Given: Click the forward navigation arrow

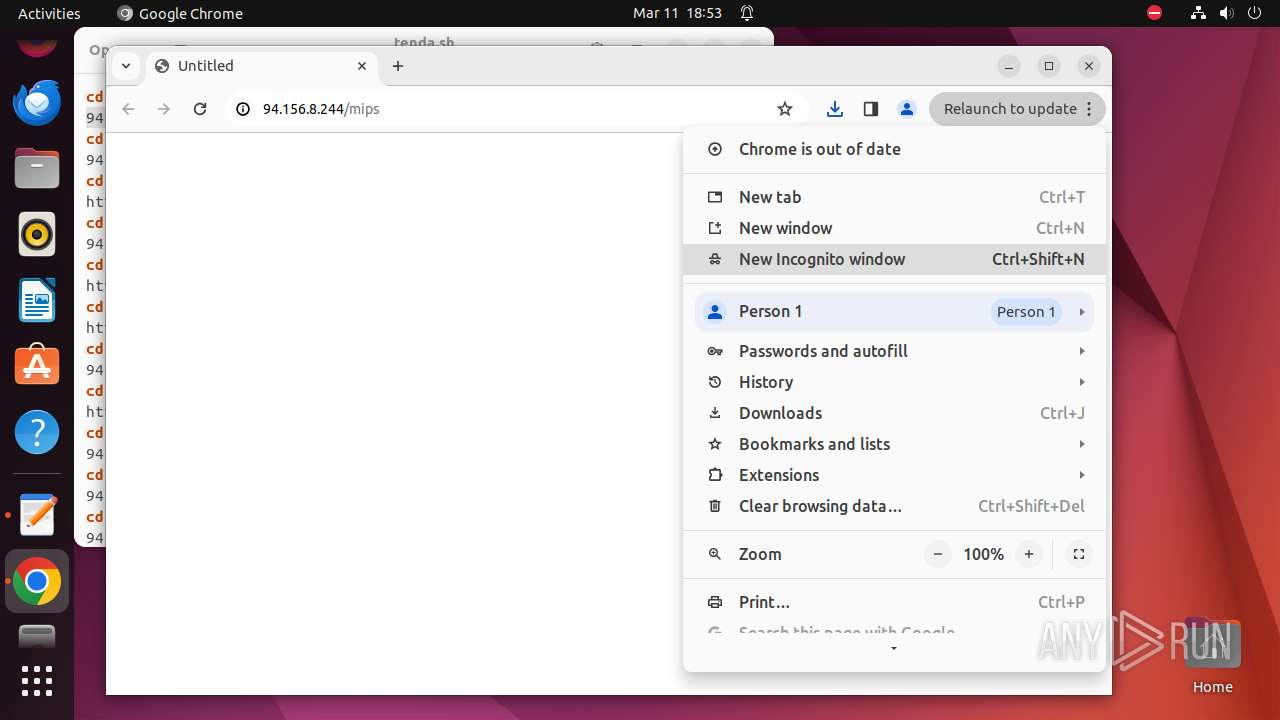Looking at the screenshot, I should pos(164,109).
